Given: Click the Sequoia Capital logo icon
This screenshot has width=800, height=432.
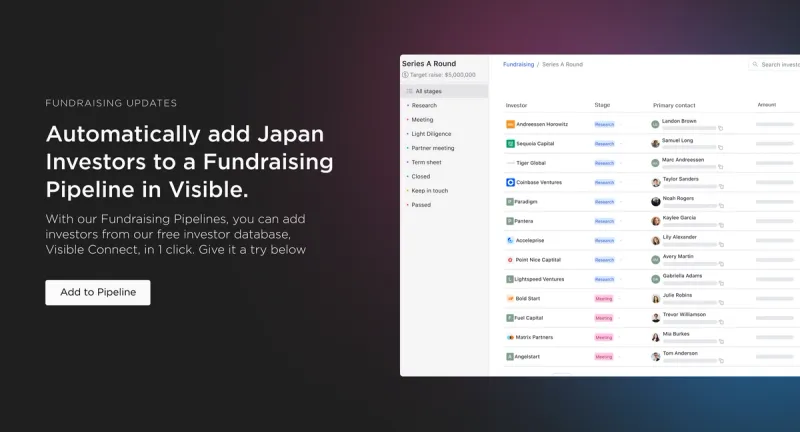Looking at the screenshot, I should pos(510,144).
